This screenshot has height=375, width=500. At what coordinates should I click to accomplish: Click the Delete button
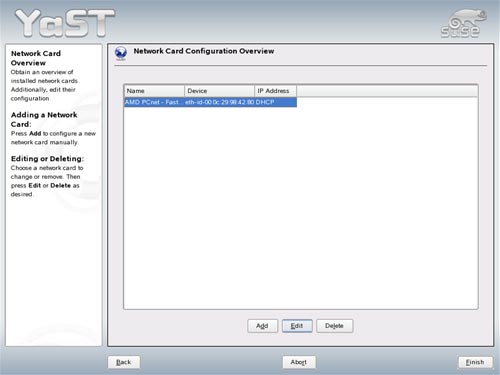click(x=334, y=326)
